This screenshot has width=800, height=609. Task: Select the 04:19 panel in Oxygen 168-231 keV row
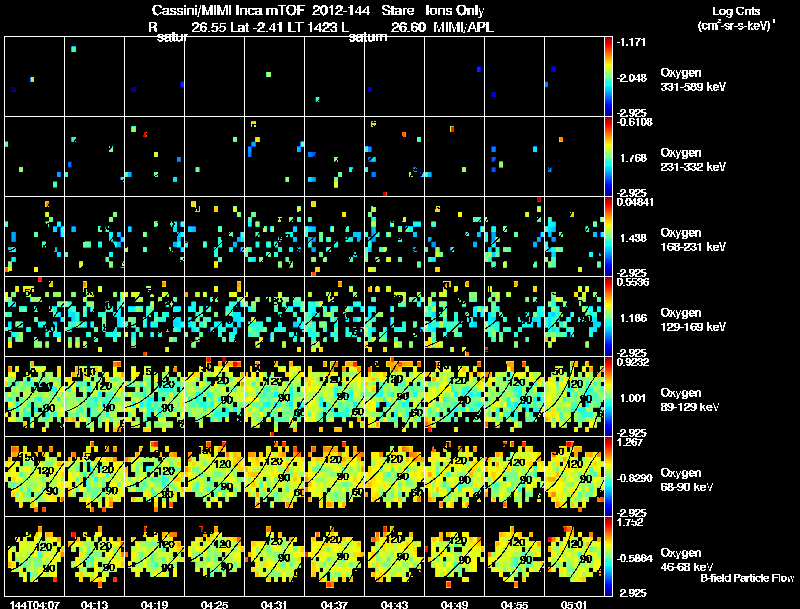(x=155, y=236)
